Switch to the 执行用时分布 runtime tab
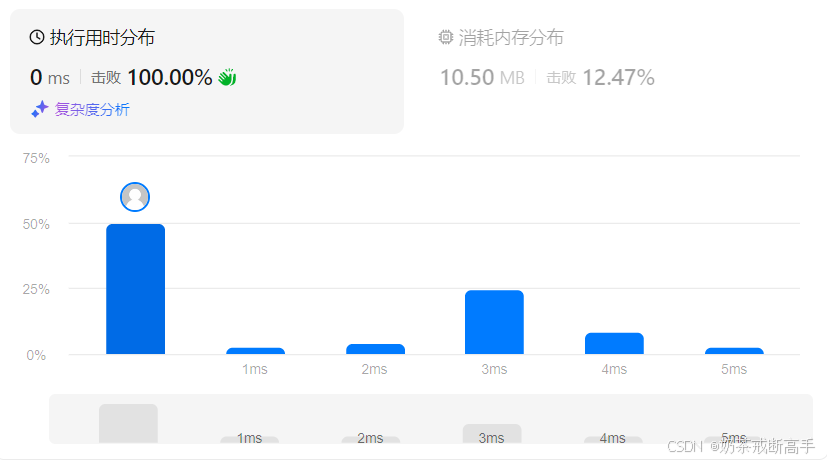The width and height of the screenshot is (827, 462). click(207, 71)
